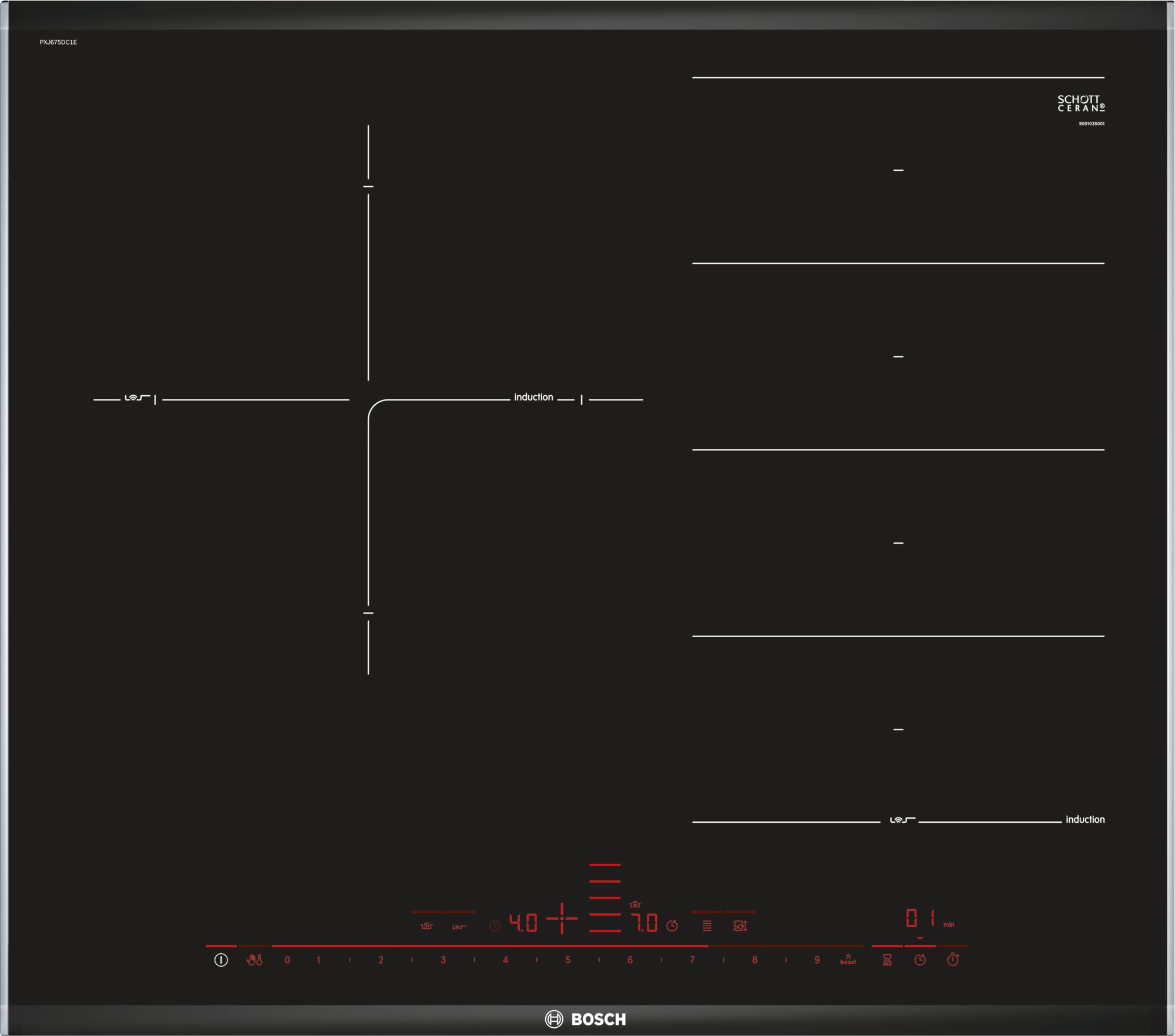Screen dimensions: 1175x1036
Task: Tap the clock cooking-time icon
Action: (920, 960)
